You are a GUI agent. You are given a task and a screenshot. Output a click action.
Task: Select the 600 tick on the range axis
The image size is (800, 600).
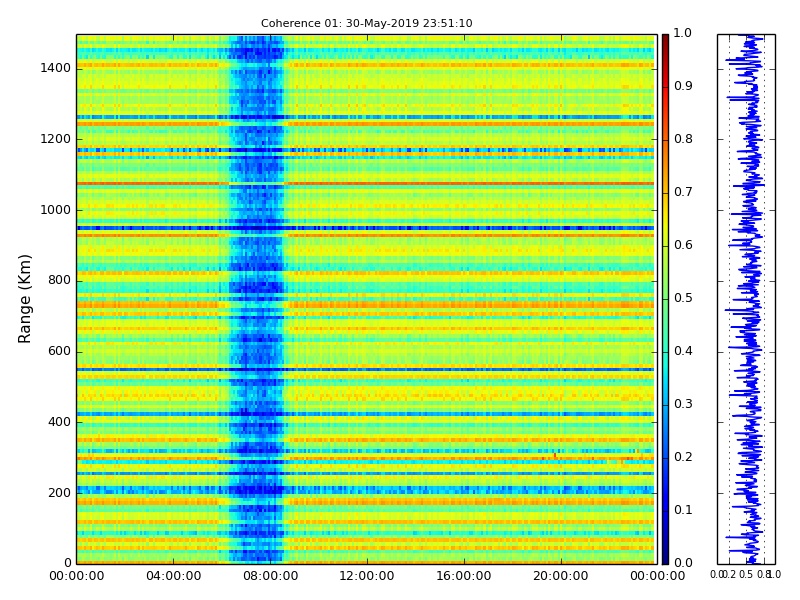(x=59, y=352)
